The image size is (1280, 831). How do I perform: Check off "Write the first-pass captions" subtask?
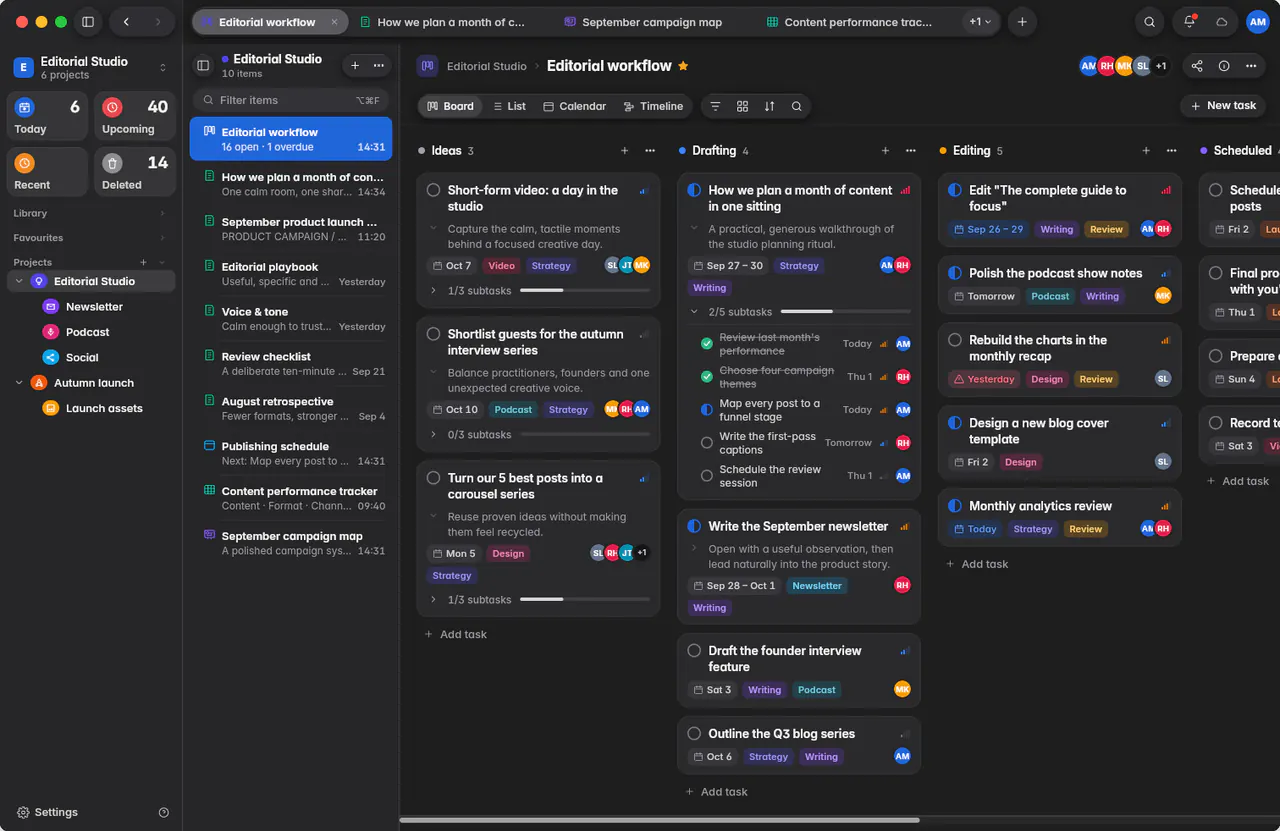(707, 443)
